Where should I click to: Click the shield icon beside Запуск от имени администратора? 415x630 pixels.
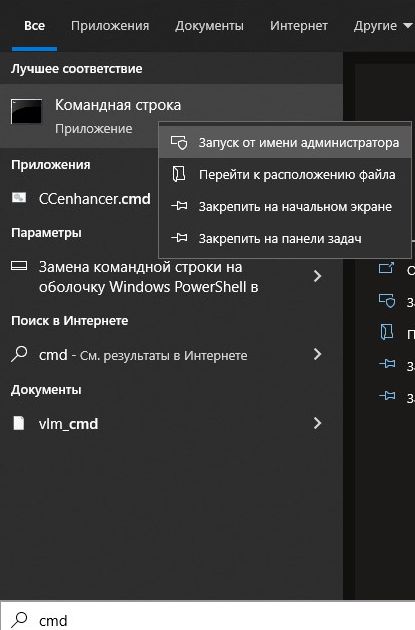(179, 142)
